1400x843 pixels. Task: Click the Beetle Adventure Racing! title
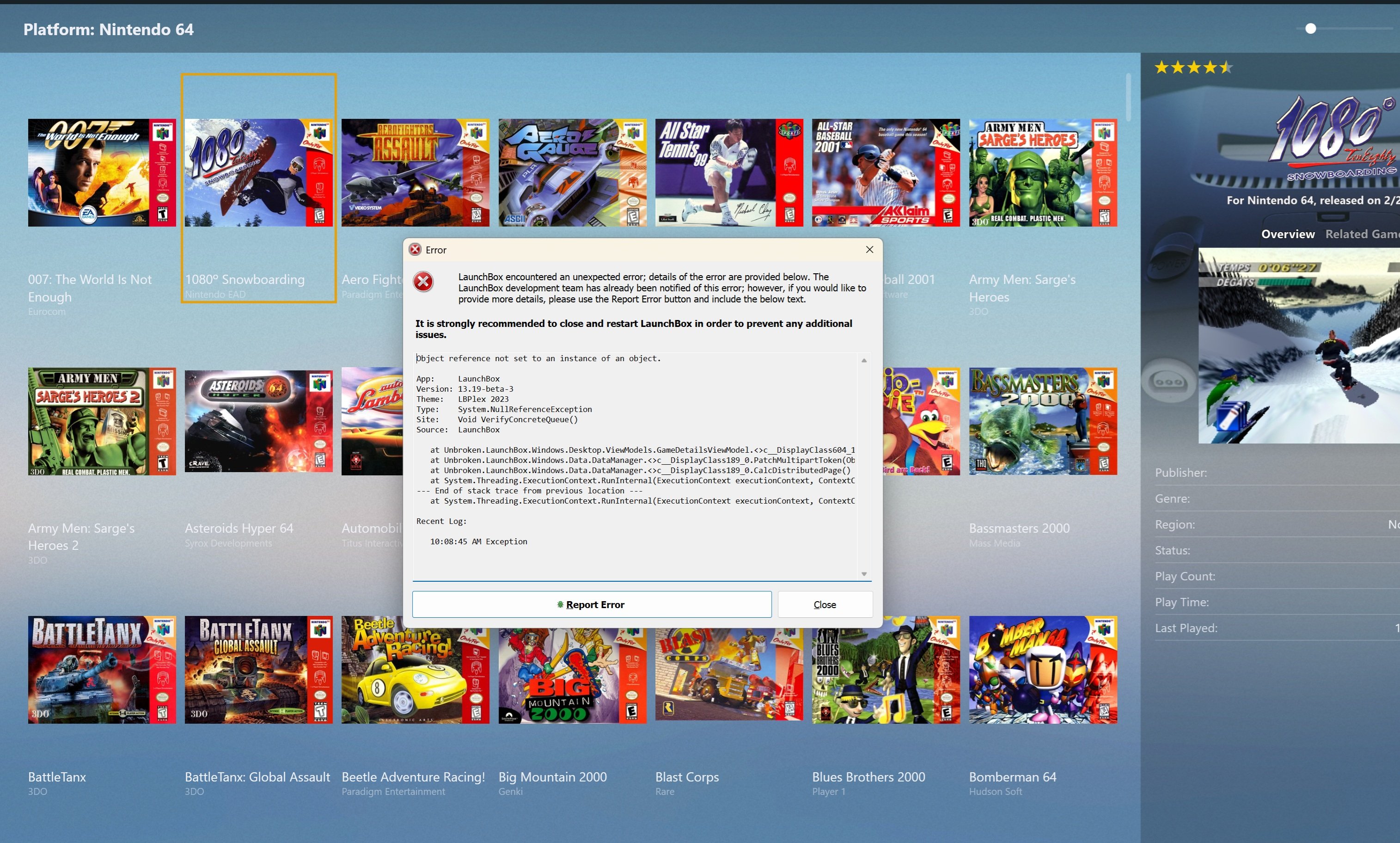[x=413, y=776]
